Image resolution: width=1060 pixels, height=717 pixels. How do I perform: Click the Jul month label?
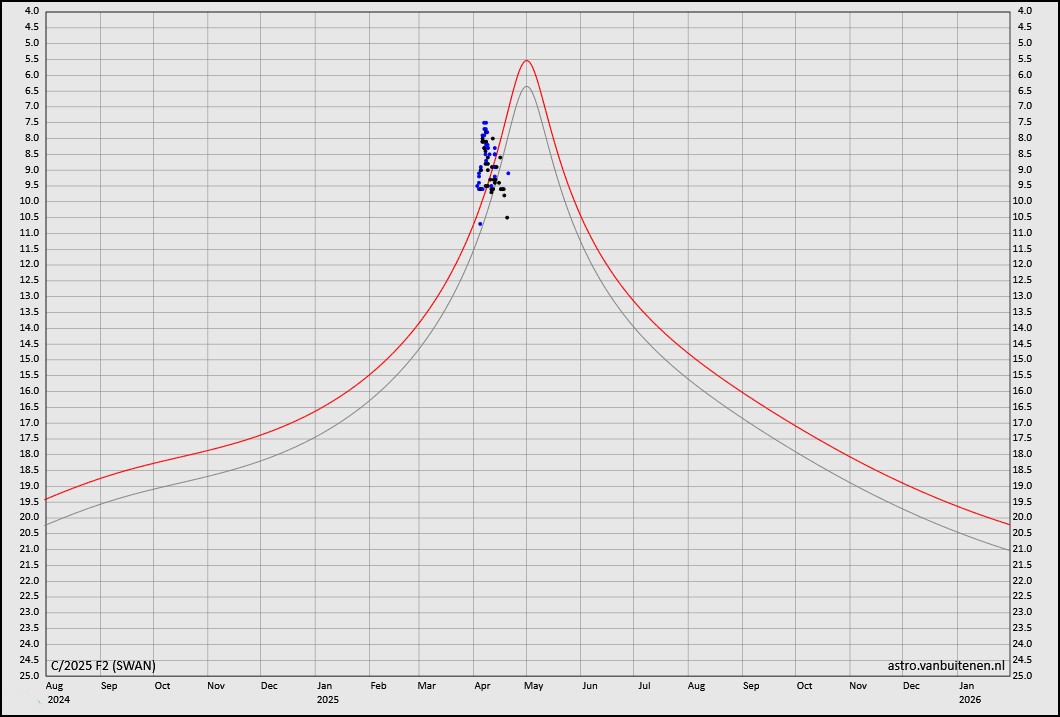coord(643,686)
